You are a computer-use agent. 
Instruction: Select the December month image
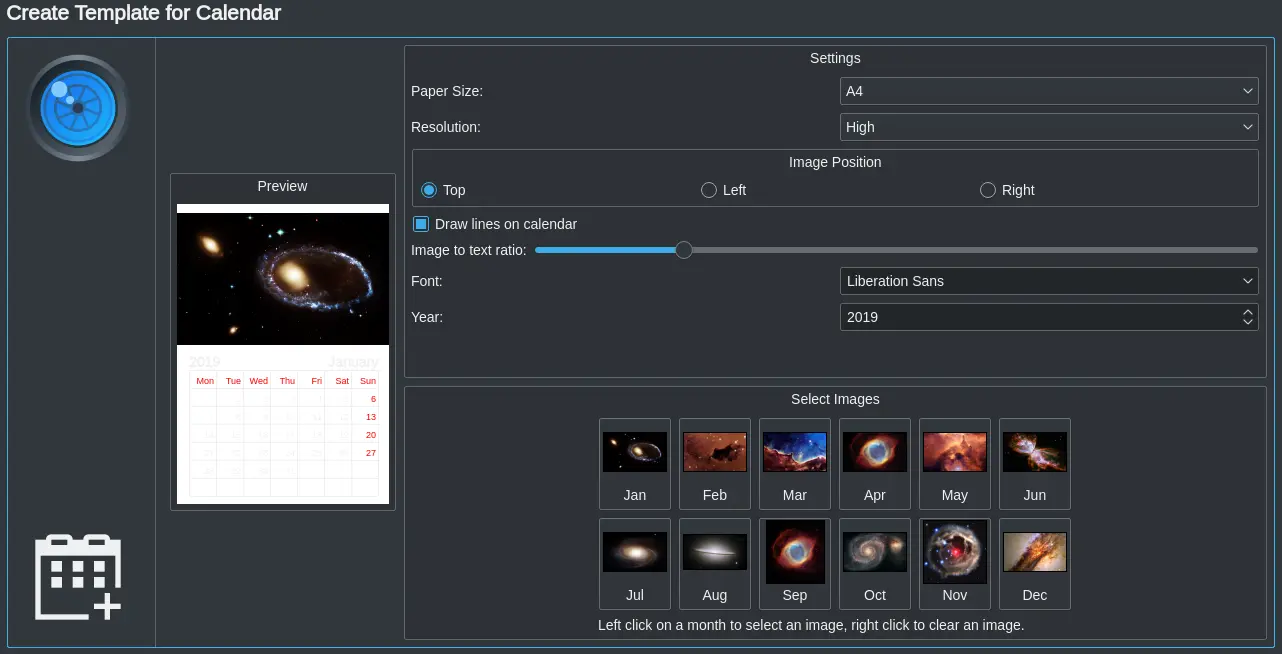[1034, 551]
